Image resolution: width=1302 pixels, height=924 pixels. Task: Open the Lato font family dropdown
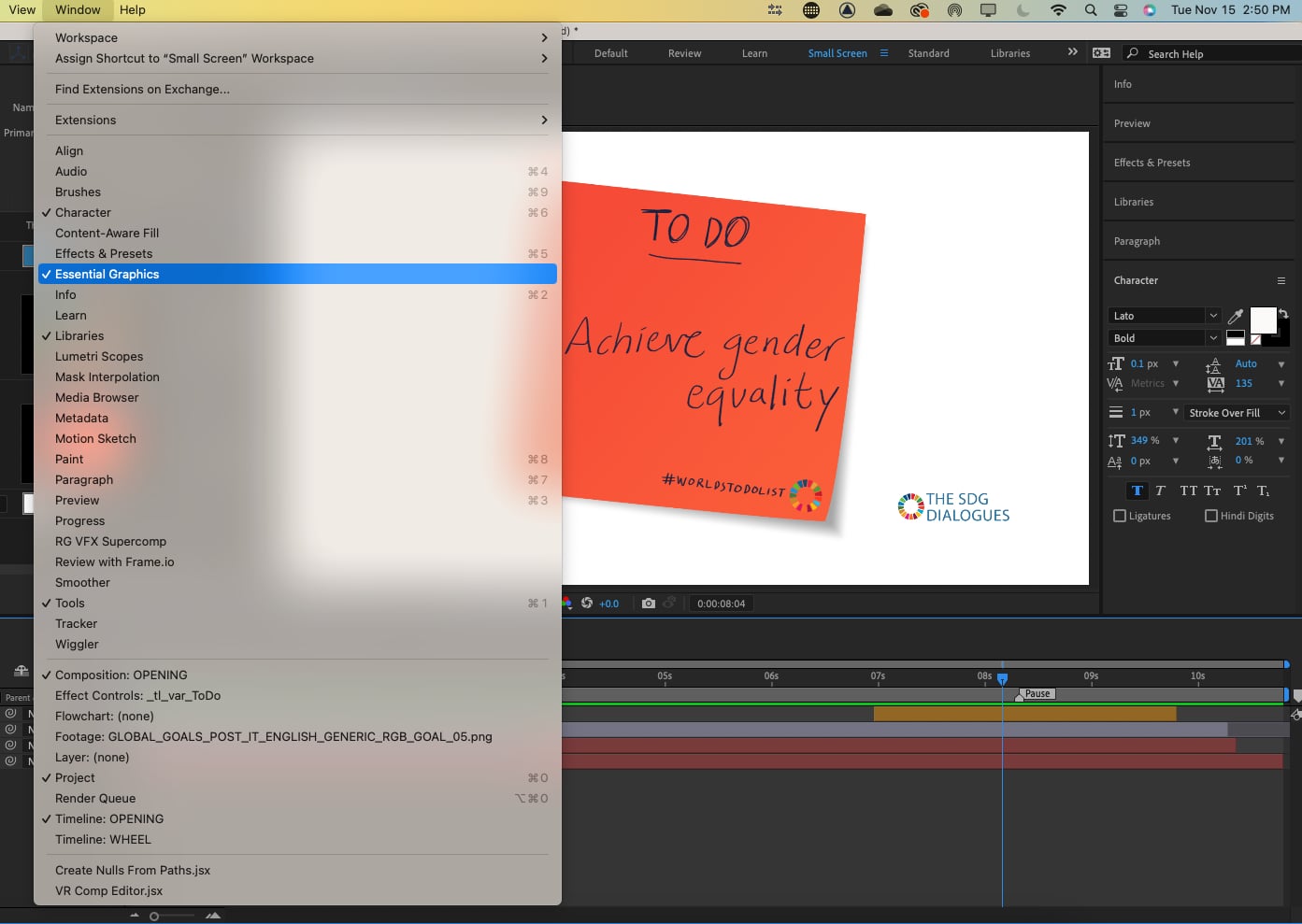[x=1165, y=316]
